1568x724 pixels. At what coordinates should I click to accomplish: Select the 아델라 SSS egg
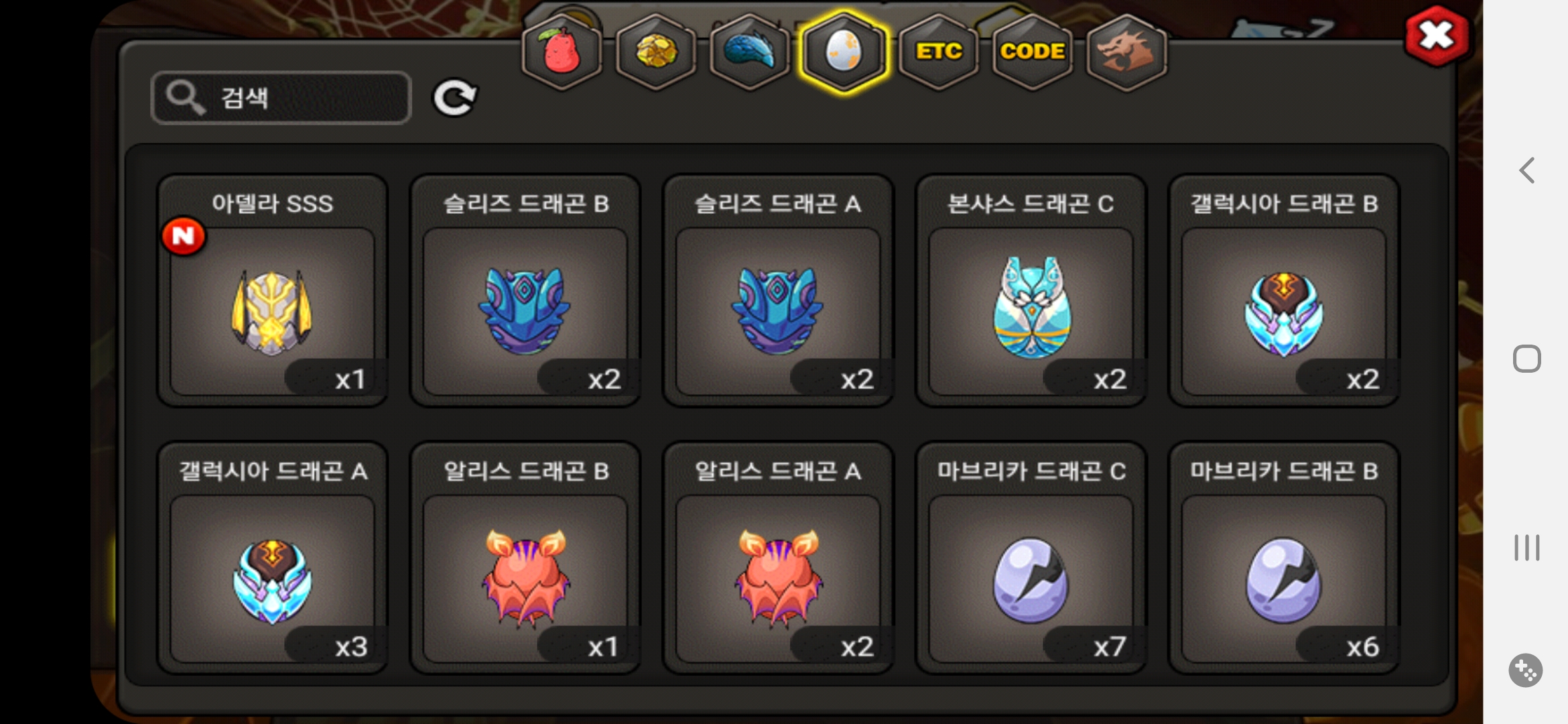coord(273,291)
